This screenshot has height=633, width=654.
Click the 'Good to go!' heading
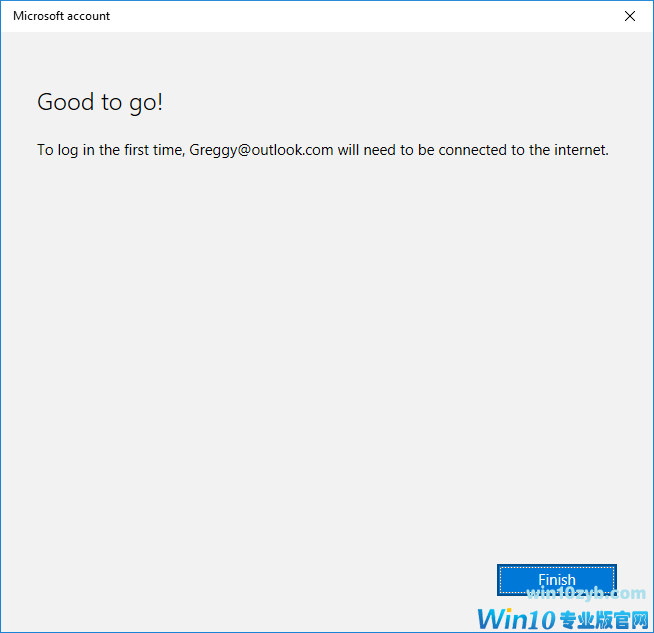[100, 102]
